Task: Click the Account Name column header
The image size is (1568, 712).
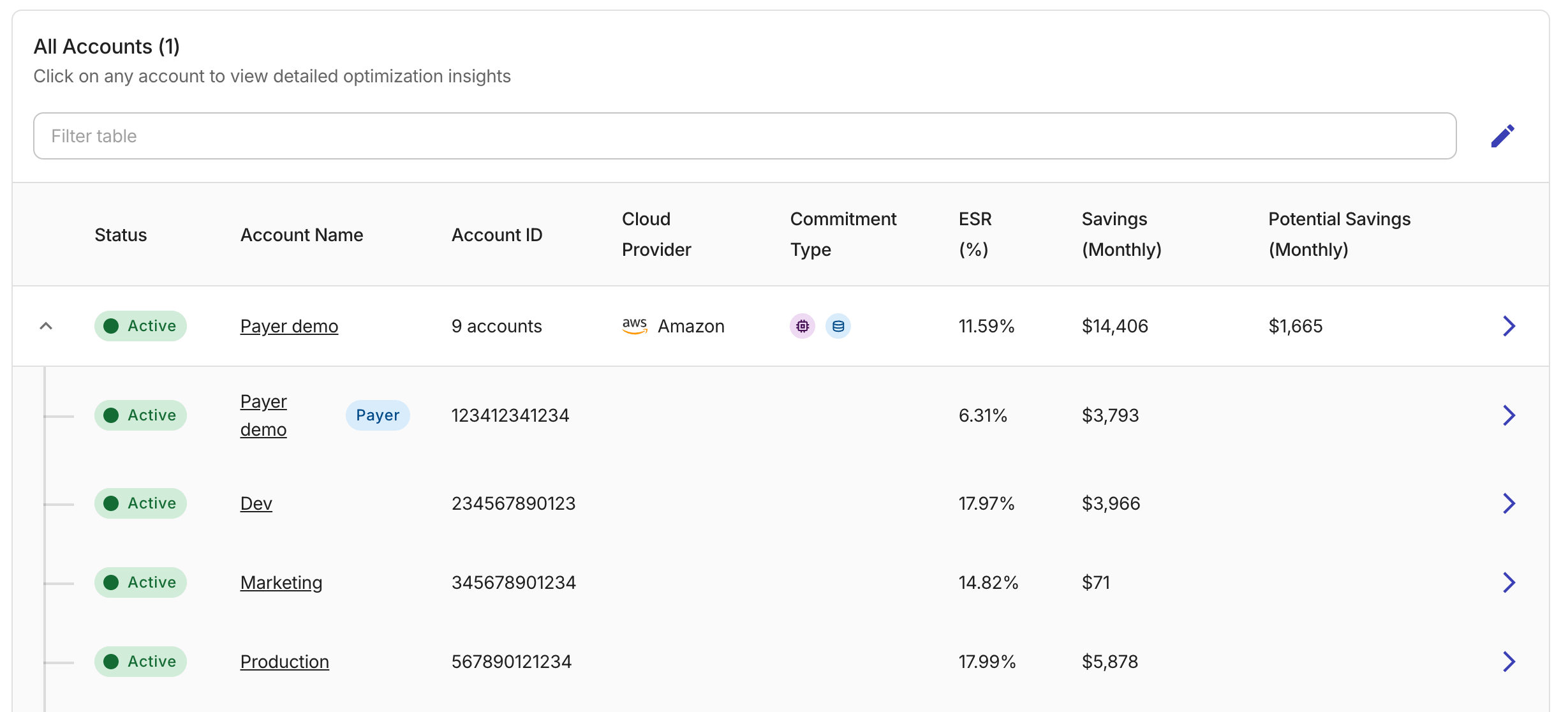Action: [302, 235]
